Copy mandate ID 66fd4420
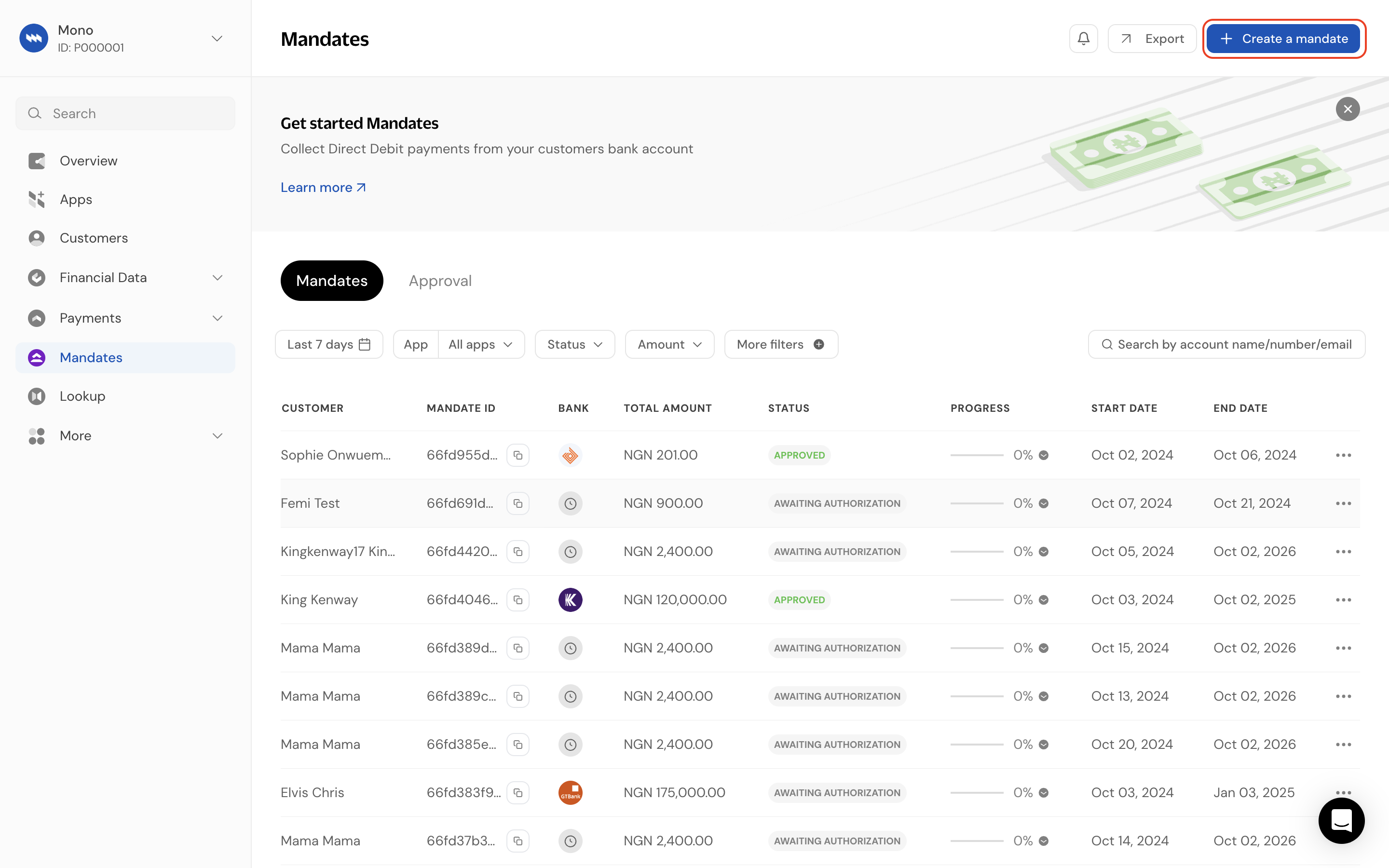The image size is (1389, 868). point(517,552)
